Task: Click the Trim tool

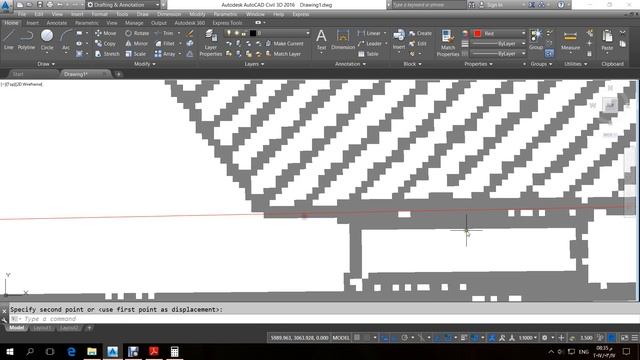Action: point(164,33)
